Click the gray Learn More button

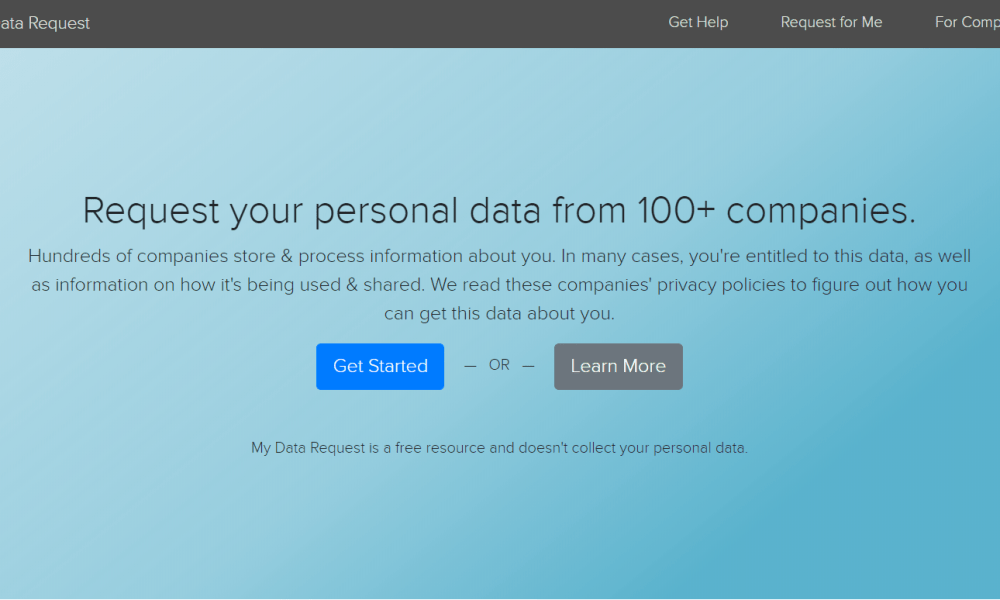(x=618, y=366)
